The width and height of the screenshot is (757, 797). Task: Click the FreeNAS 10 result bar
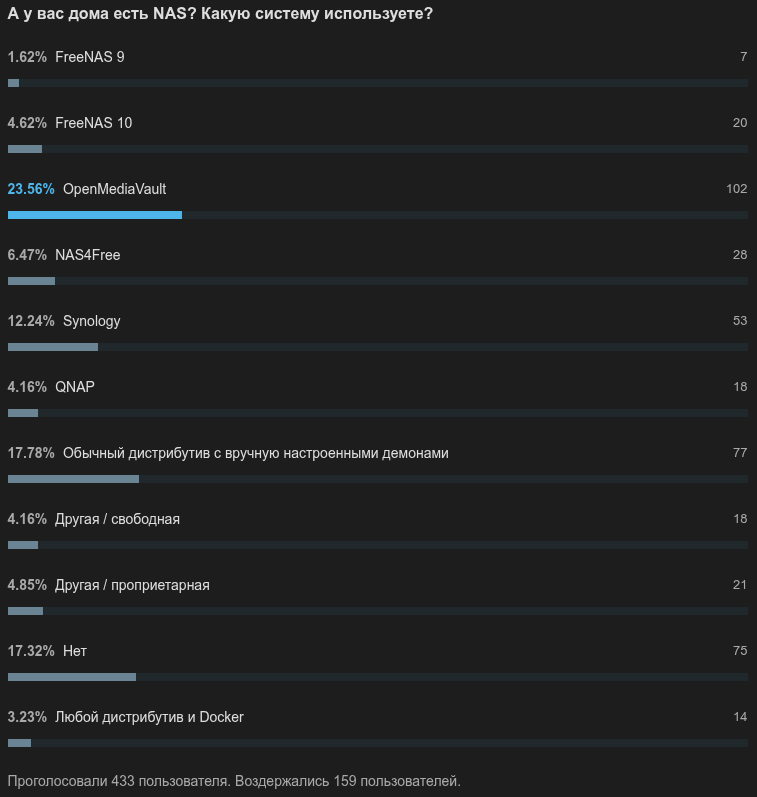tap(378, 149)
